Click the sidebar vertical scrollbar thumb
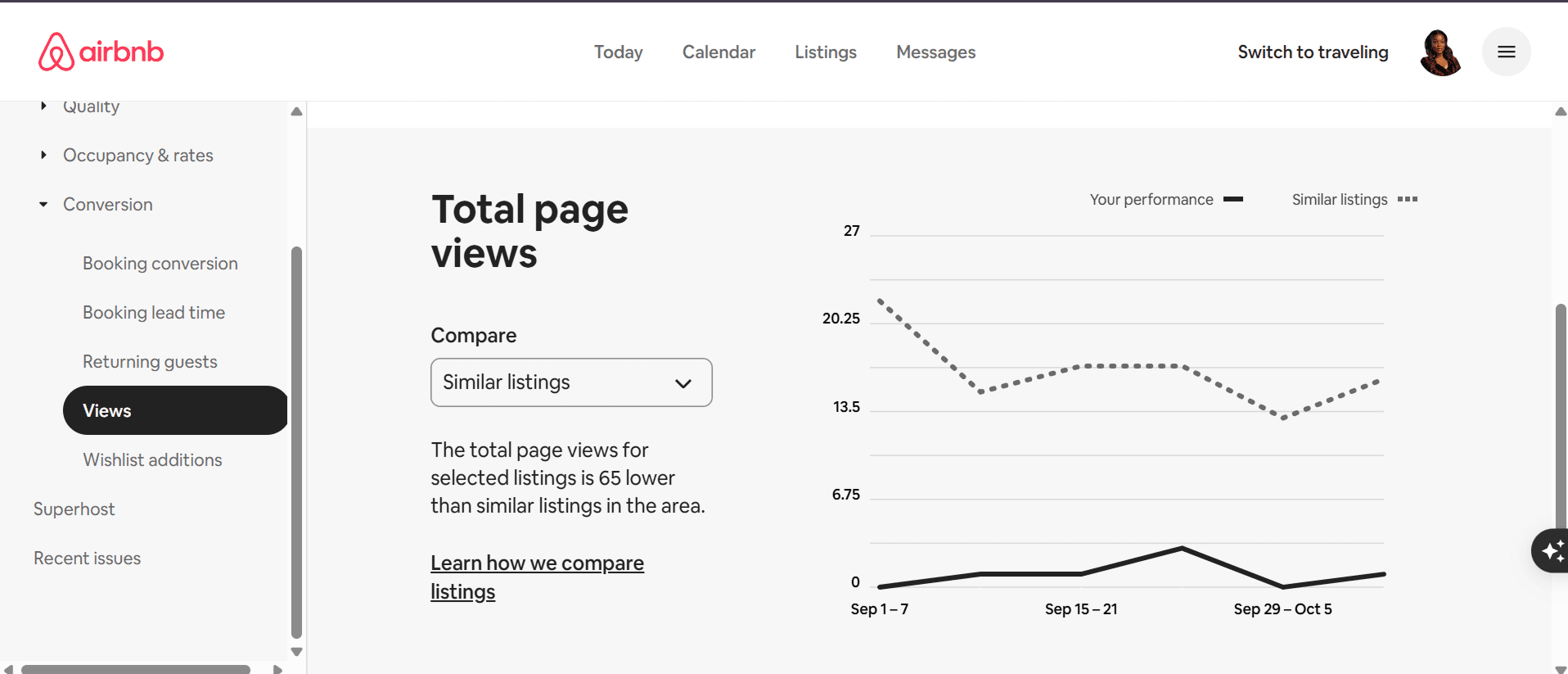The image size is (1568, 674). coord(296,442)
